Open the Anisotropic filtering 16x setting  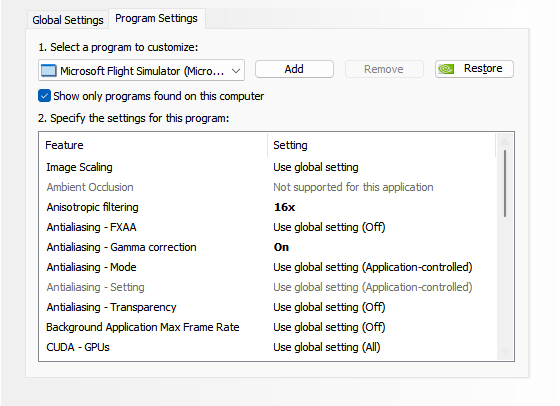point(284,207)
